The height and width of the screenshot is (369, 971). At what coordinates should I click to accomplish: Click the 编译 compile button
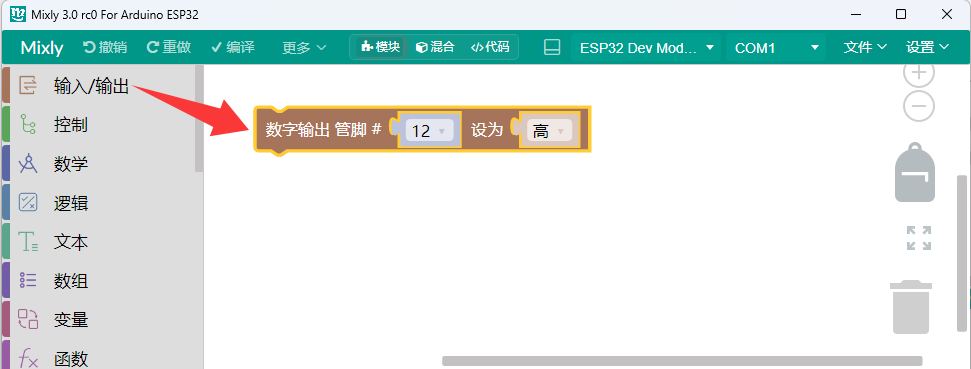coord(233,47)
